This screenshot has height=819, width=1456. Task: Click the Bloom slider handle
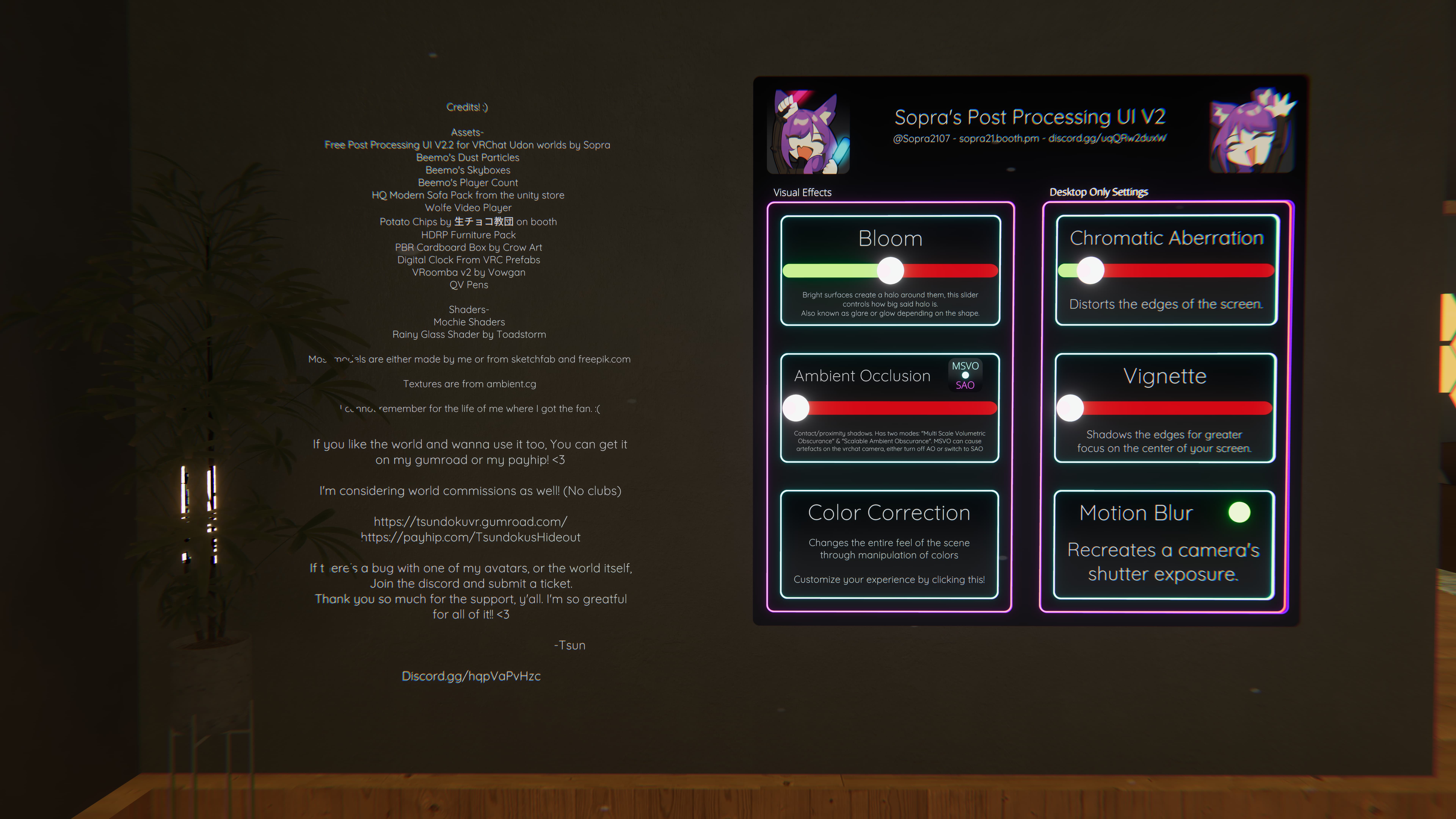(x=890, y=271)
